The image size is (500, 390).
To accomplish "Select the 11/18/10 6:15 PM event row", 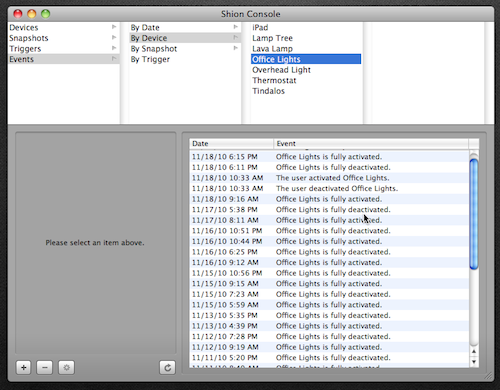I will point(329,157).
